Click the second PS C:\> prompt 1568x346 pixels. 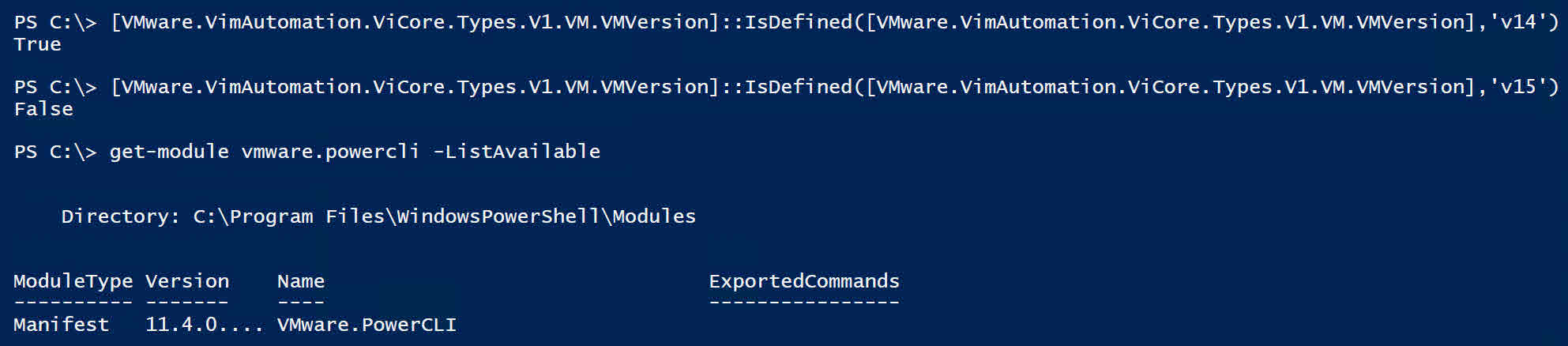pyautogui.click(x=55, y=86)
